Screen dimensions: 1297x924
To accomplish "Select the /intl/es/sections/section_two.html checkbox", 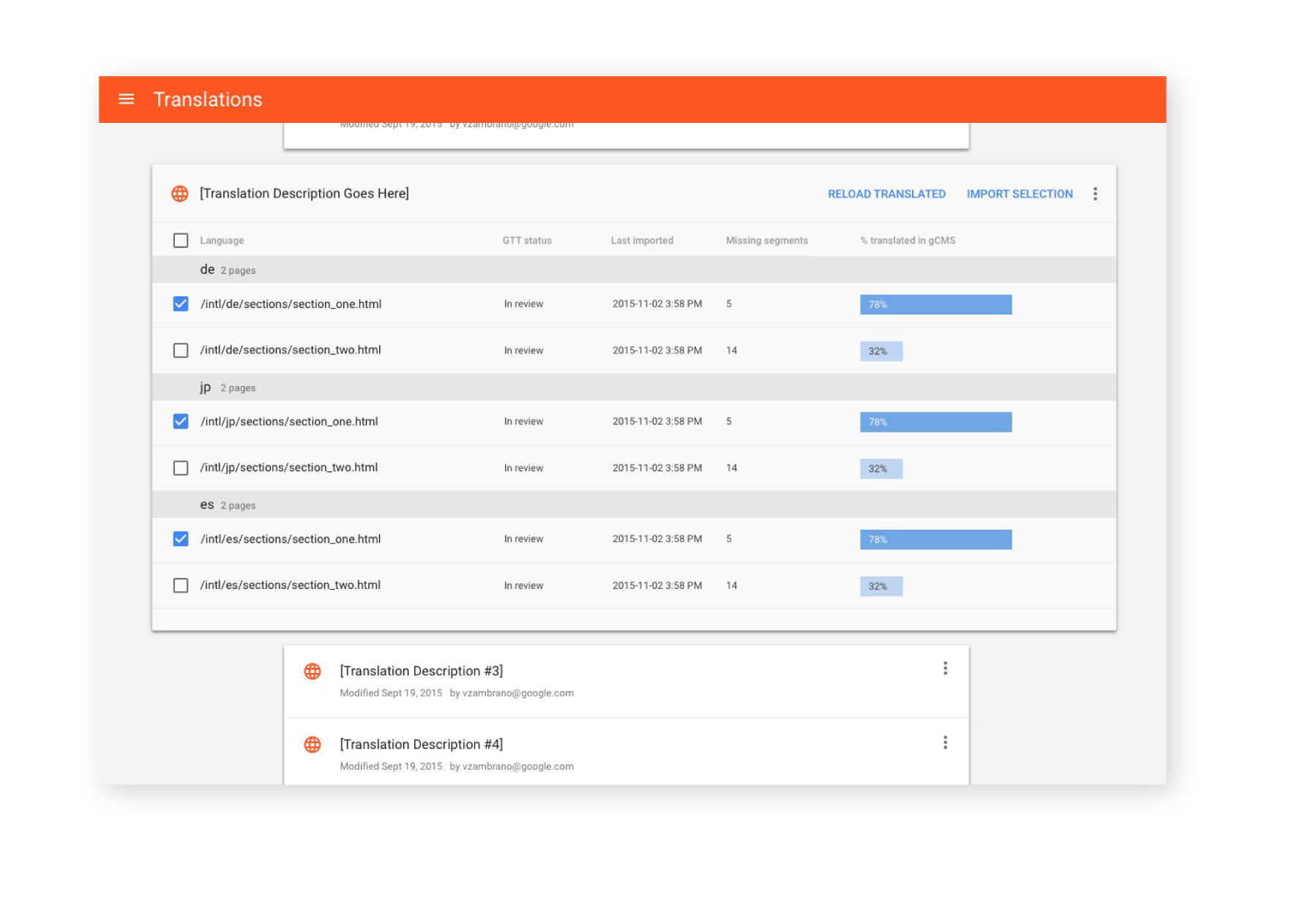I will coord(180,585).
